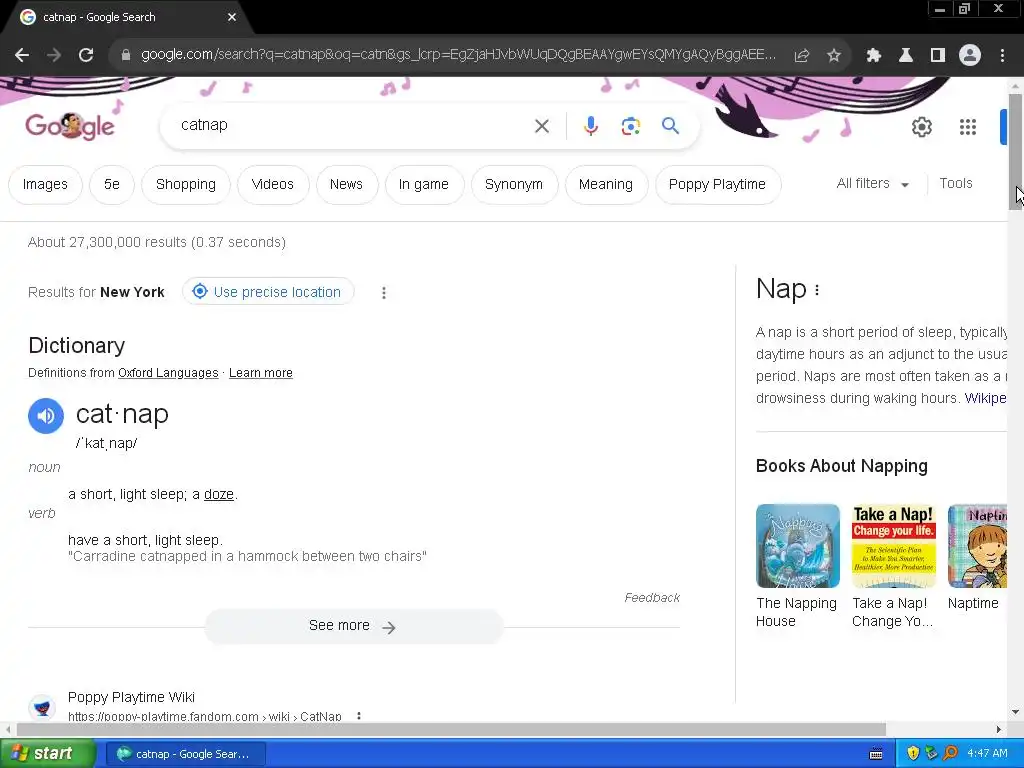The image size is (1024, 768).
Task: Toggle the browser side panel icon
Action: (938, 56)
